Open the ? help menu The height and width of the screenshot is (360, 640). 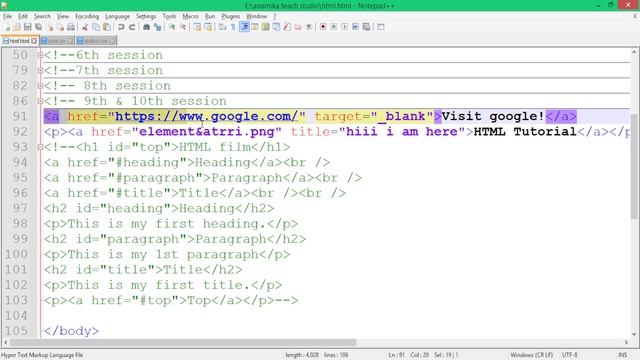[275, 16]
